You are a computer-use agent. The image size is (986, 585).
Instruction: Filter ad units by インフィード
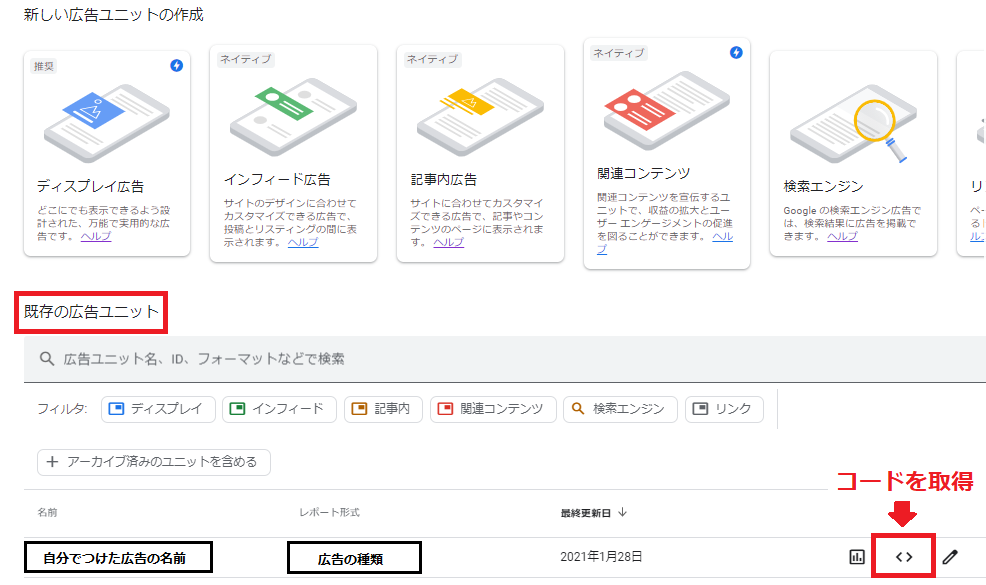(279, 409)
